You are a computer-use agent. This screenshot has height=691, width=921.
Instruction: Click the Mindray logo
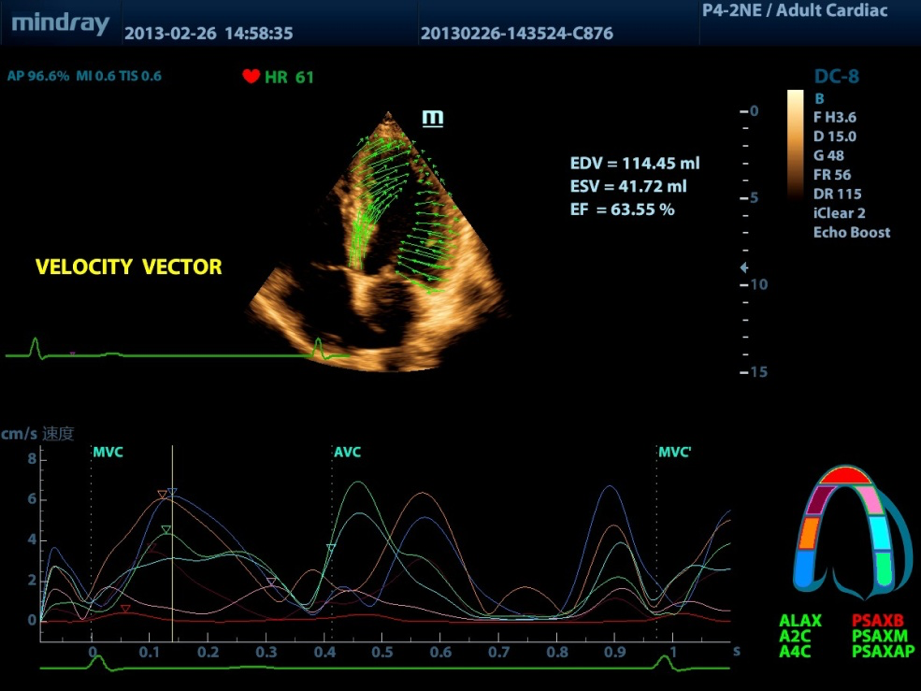click(61, 24)
